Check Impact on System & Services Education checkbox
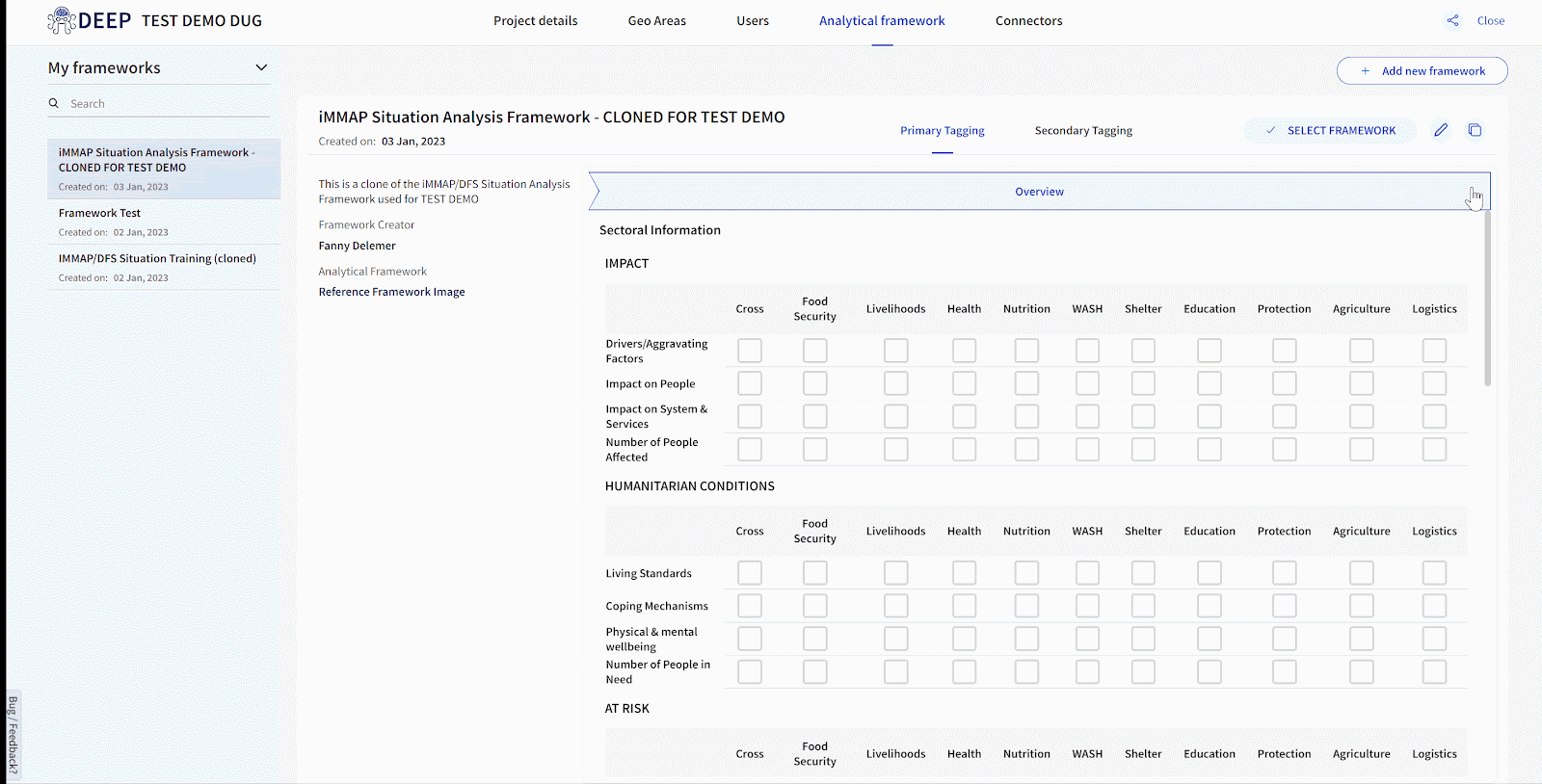This screenshot has width=1542, height=784. 1210,416
